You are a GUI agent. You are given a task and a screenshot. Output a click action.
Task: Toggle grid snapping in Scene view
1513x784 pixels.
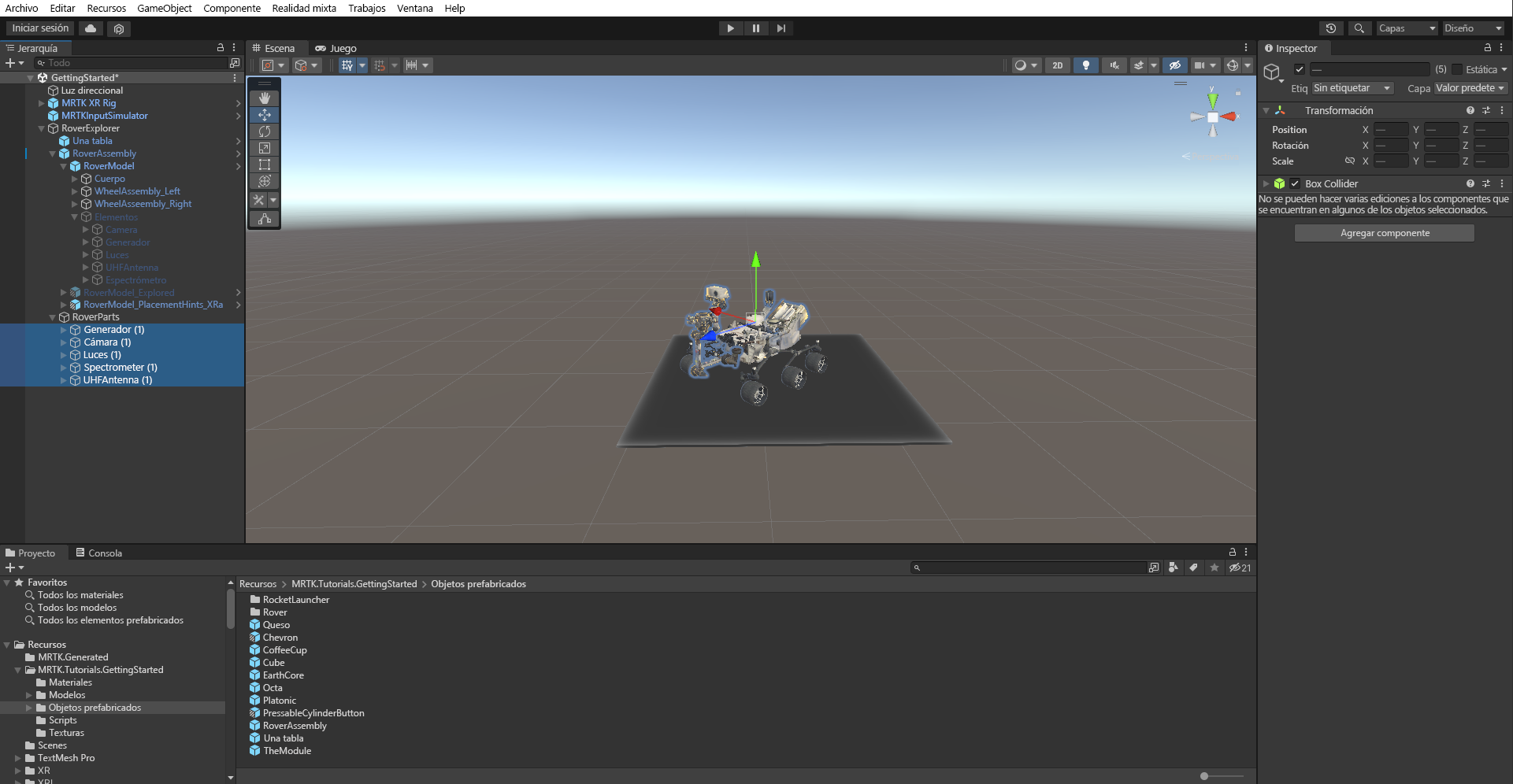click(x=380, y=65)
